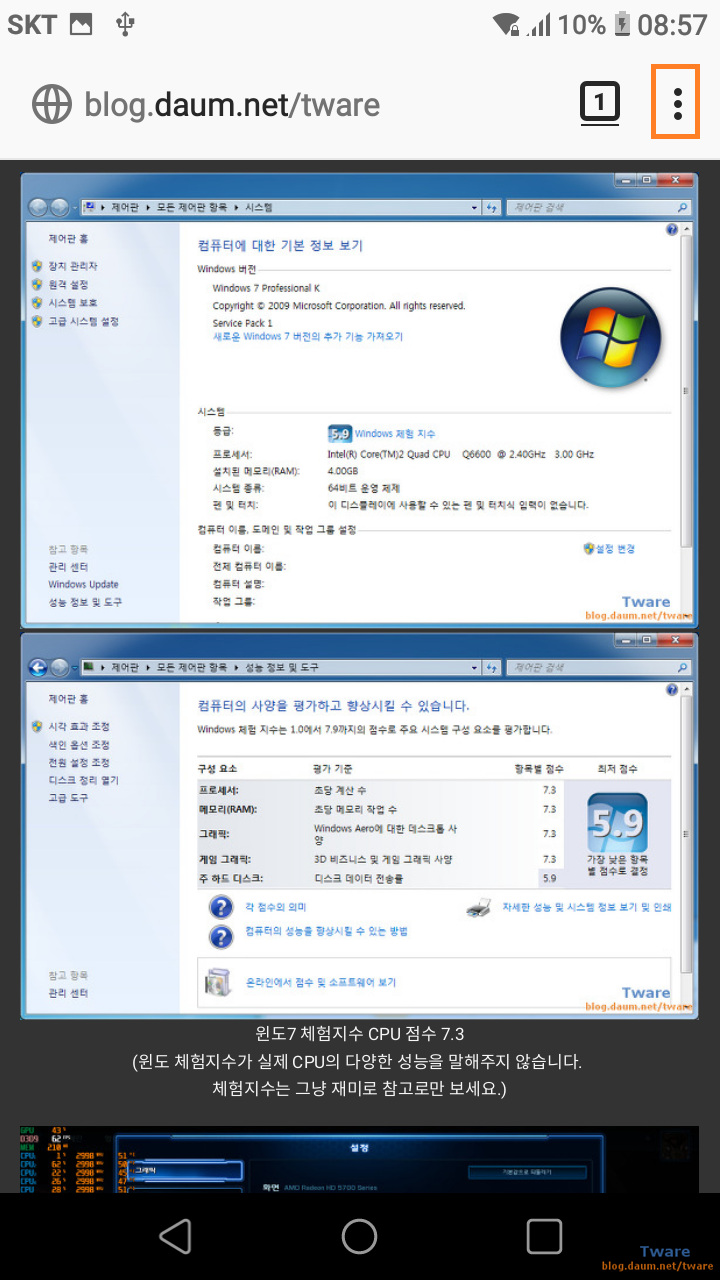This screenshot has height=1280, width=720.
Task: Click forward arrow in the 시스템 window
Action: point(60,208)
